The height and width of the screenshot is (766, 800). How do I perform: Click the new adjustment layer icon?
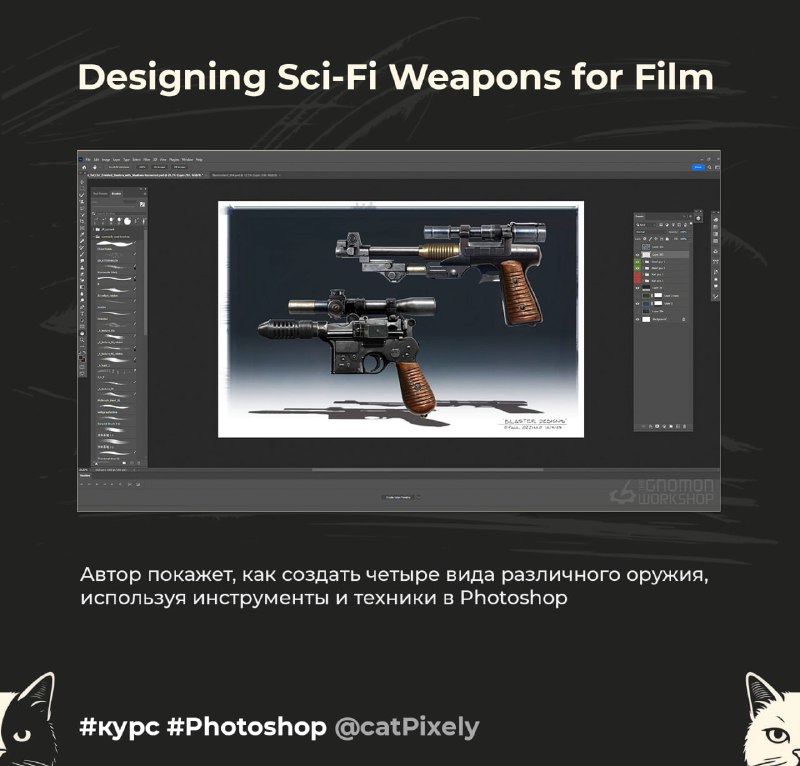pos(664,426)
